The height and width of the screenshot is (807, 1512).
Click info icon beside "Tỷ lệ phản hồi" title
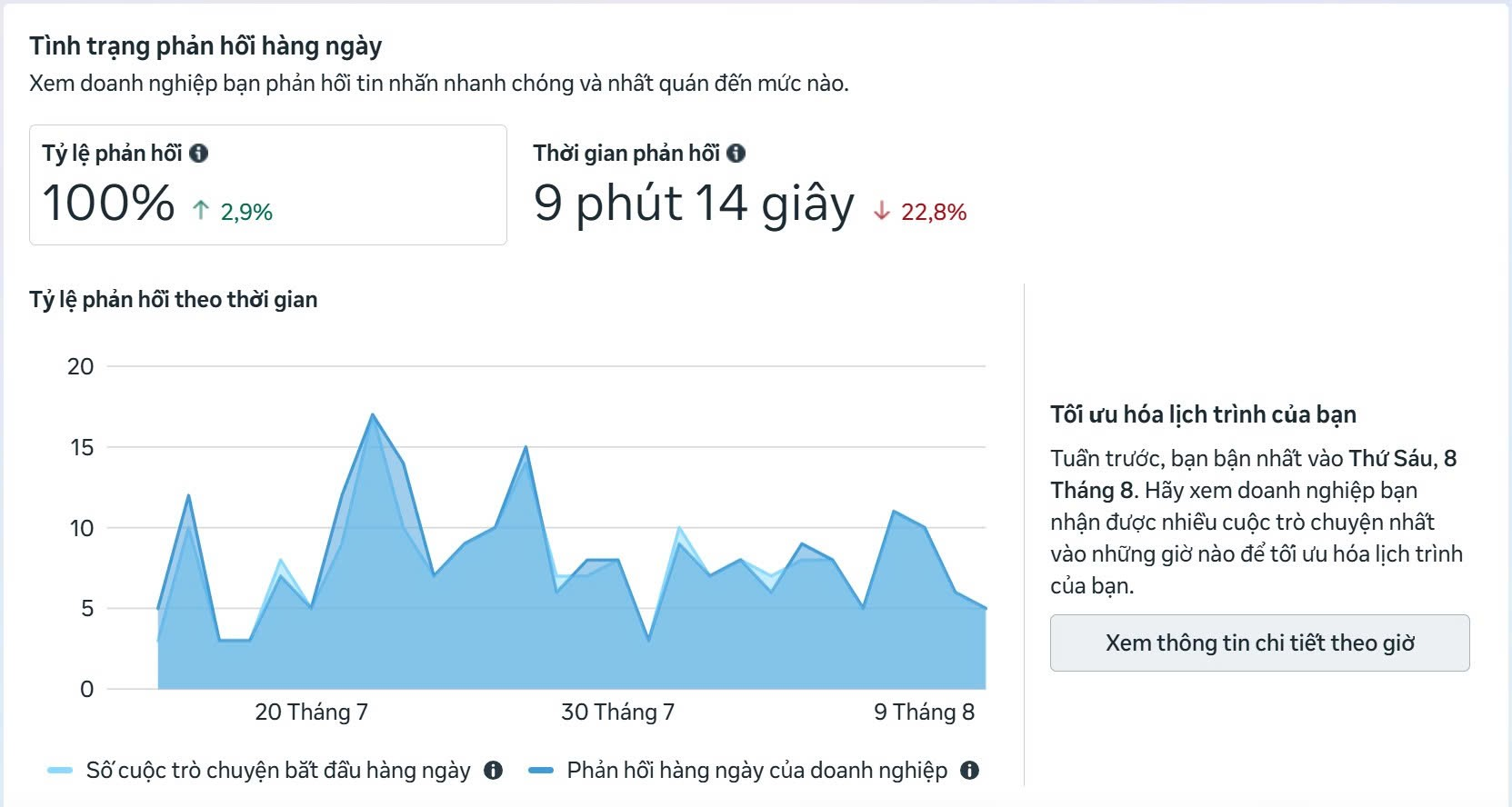point(198,154)
